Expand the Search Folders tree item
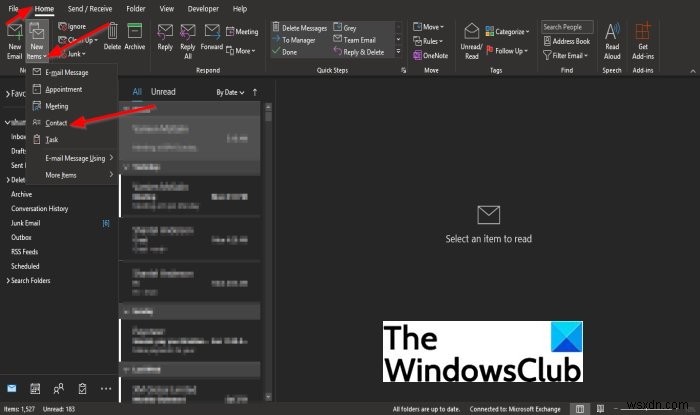 8,281
